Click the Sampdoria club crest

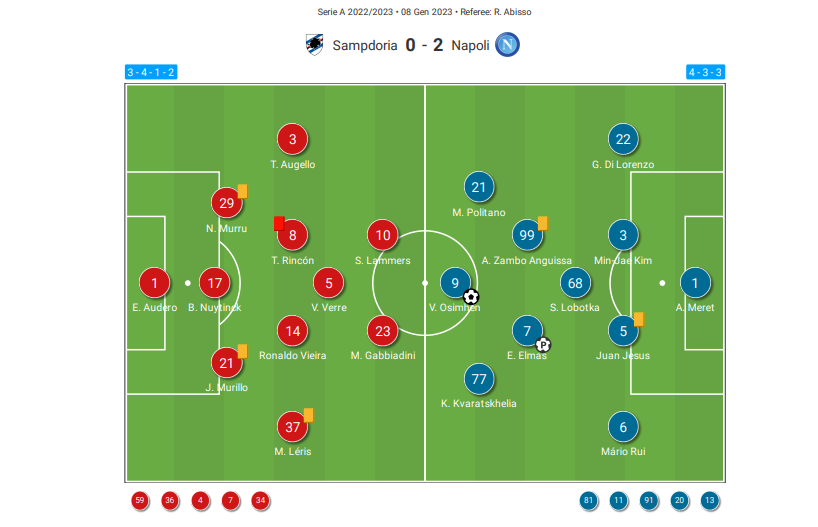click(x=314, y=45)
